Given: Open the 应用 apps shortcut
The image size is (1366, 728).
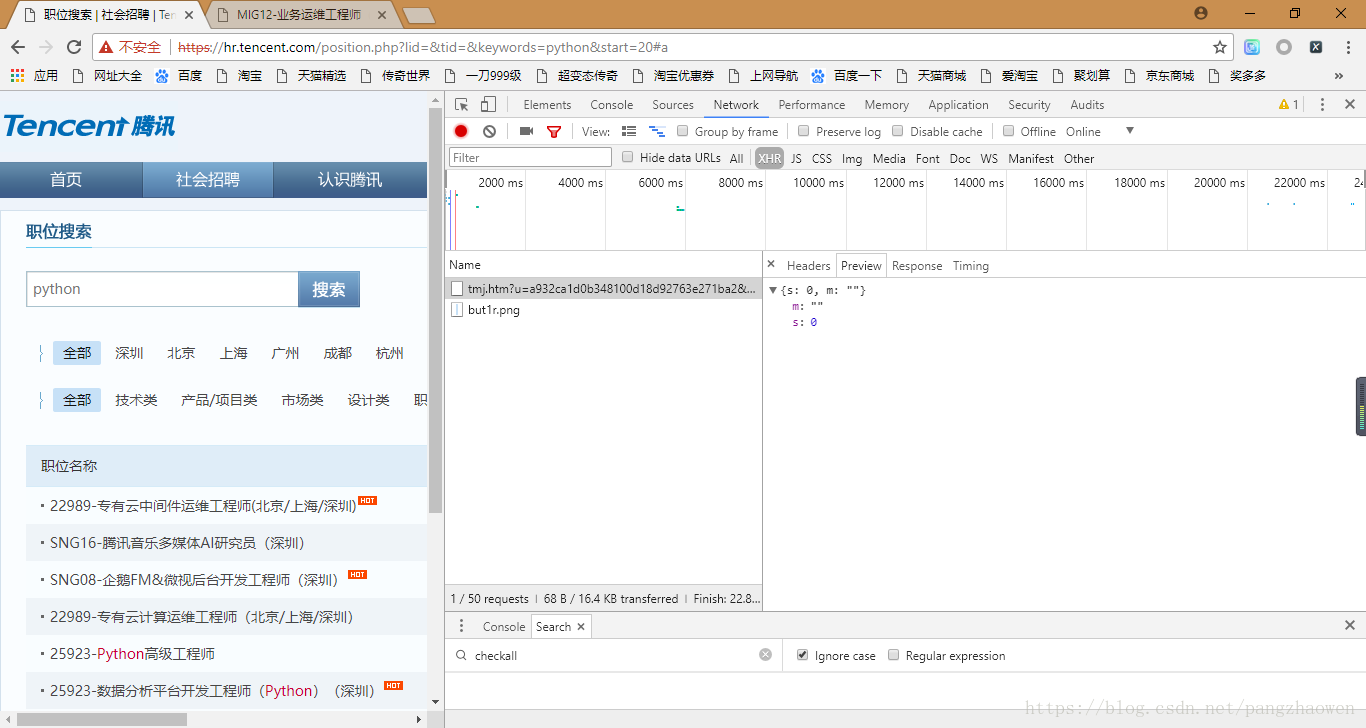Looking at the screenshot, I should pyautogui.click(x=34, y=75).
